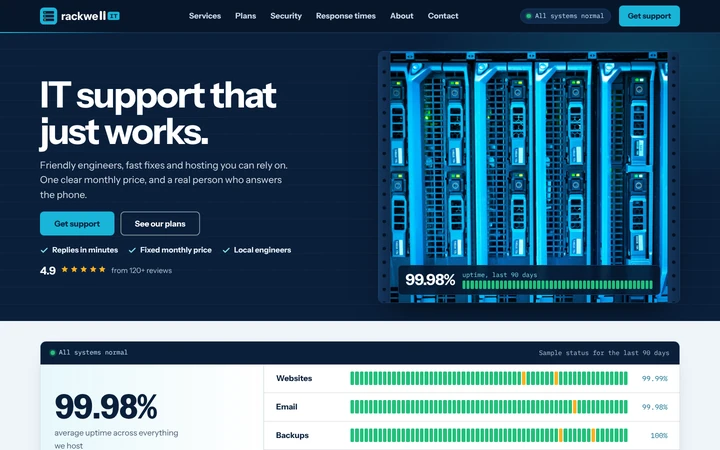
Task: Open the About page
Action: (402, 16)
